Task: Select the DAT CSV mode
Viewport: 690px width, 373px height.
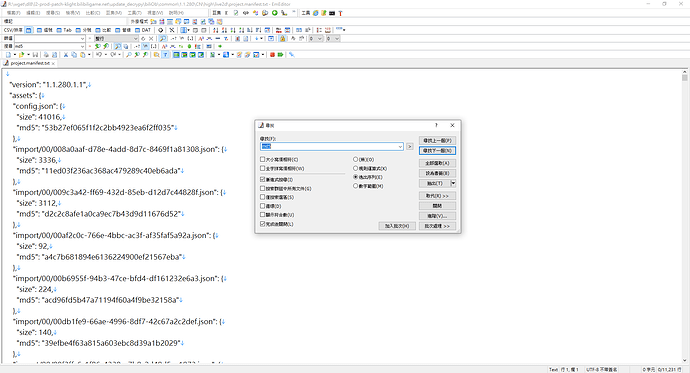Action: (x=143, y=30)
